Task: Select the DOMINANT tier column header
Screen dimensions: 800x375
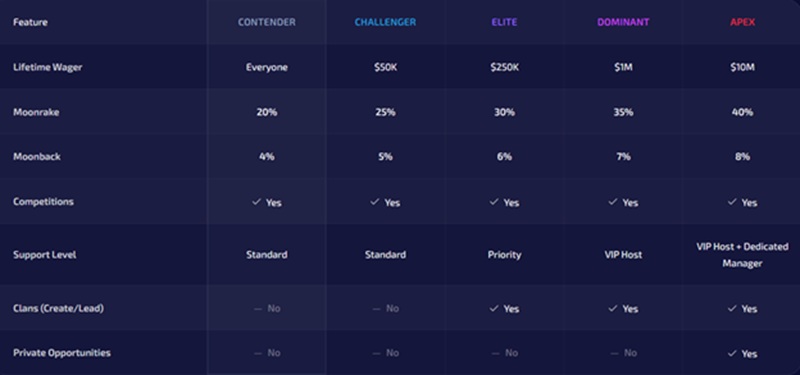Action: click(623, 22)
